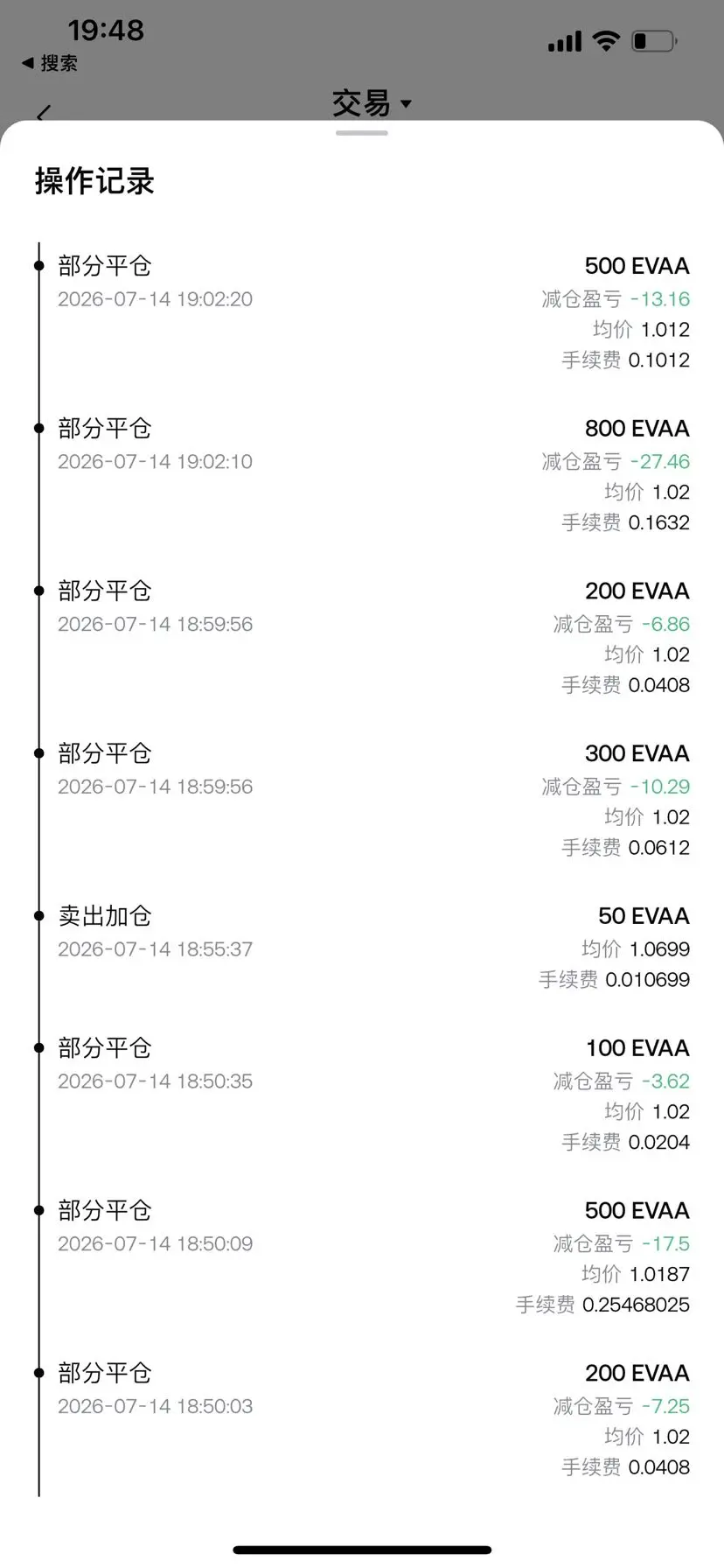Tap the 50 EVAA amount

(x=644, y=915)
